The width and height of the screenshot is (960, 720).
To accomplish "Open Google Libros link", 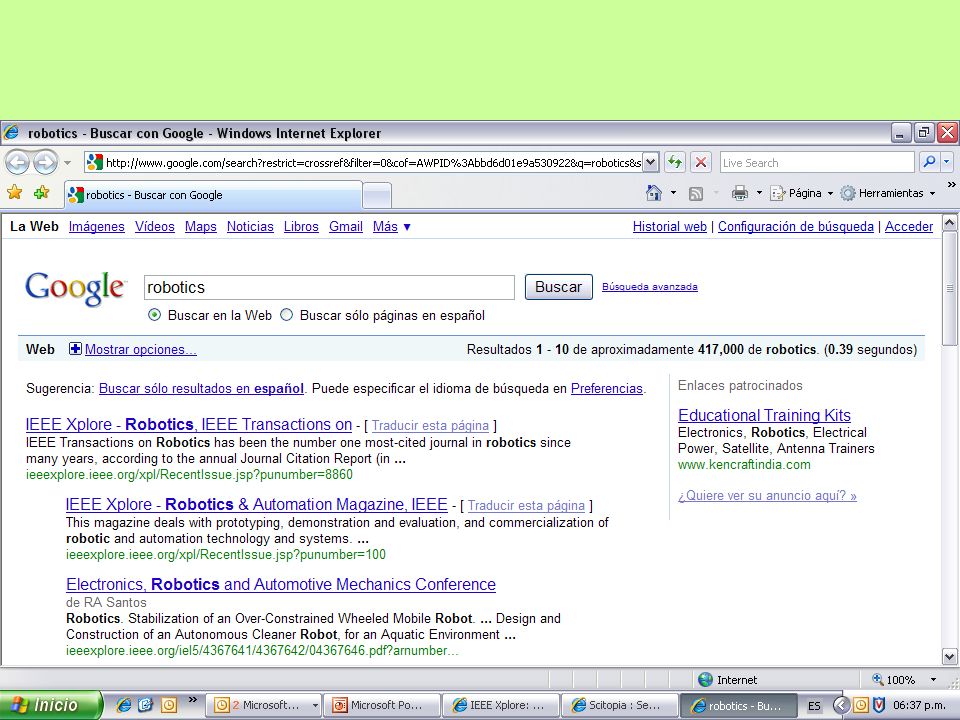I will pyautogui.click(x=301, y=227).
